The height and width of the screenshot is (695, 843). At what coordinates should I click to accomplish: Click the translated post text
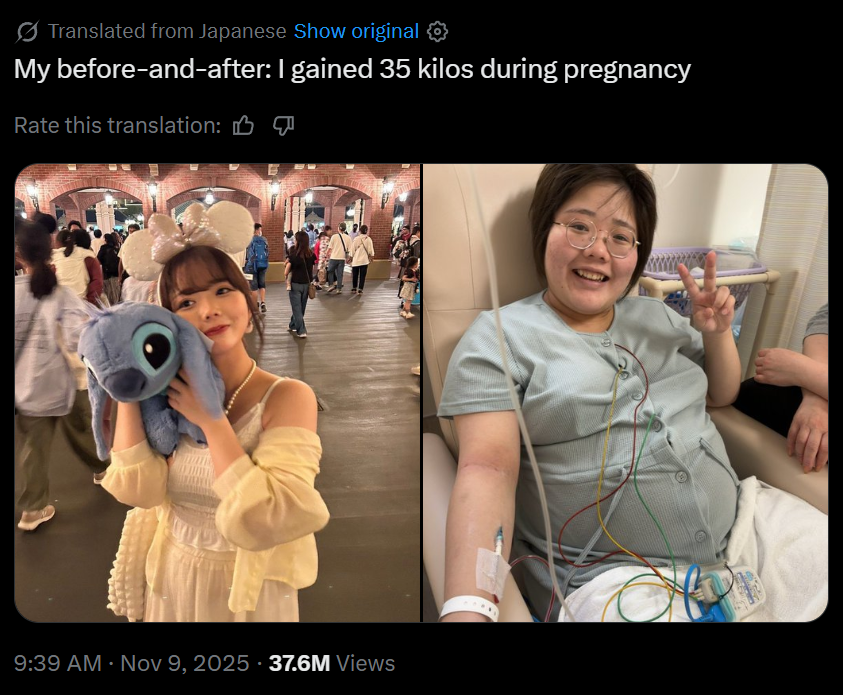point(352,69)
